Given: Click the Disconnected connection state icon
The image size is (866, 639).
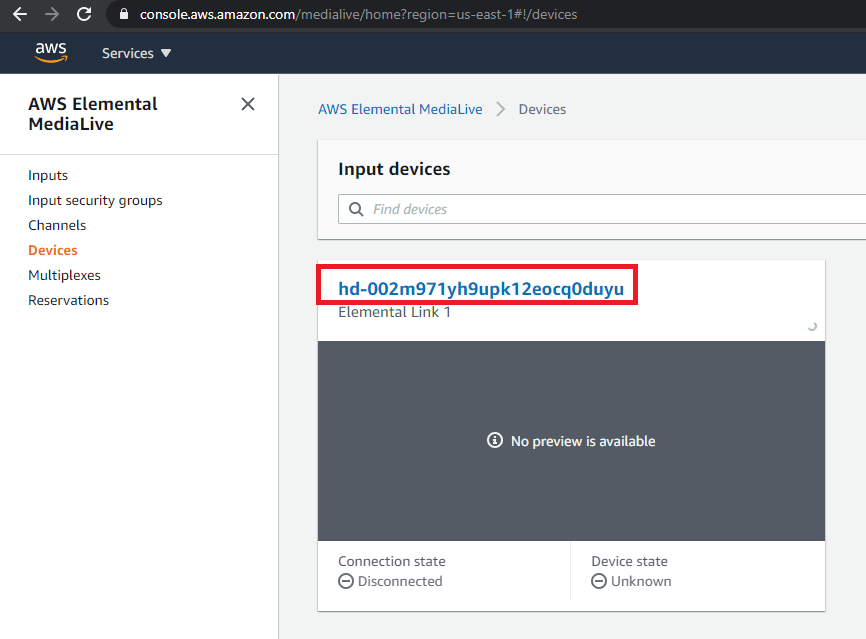Looking at the screenshot, I should (345, 581).
